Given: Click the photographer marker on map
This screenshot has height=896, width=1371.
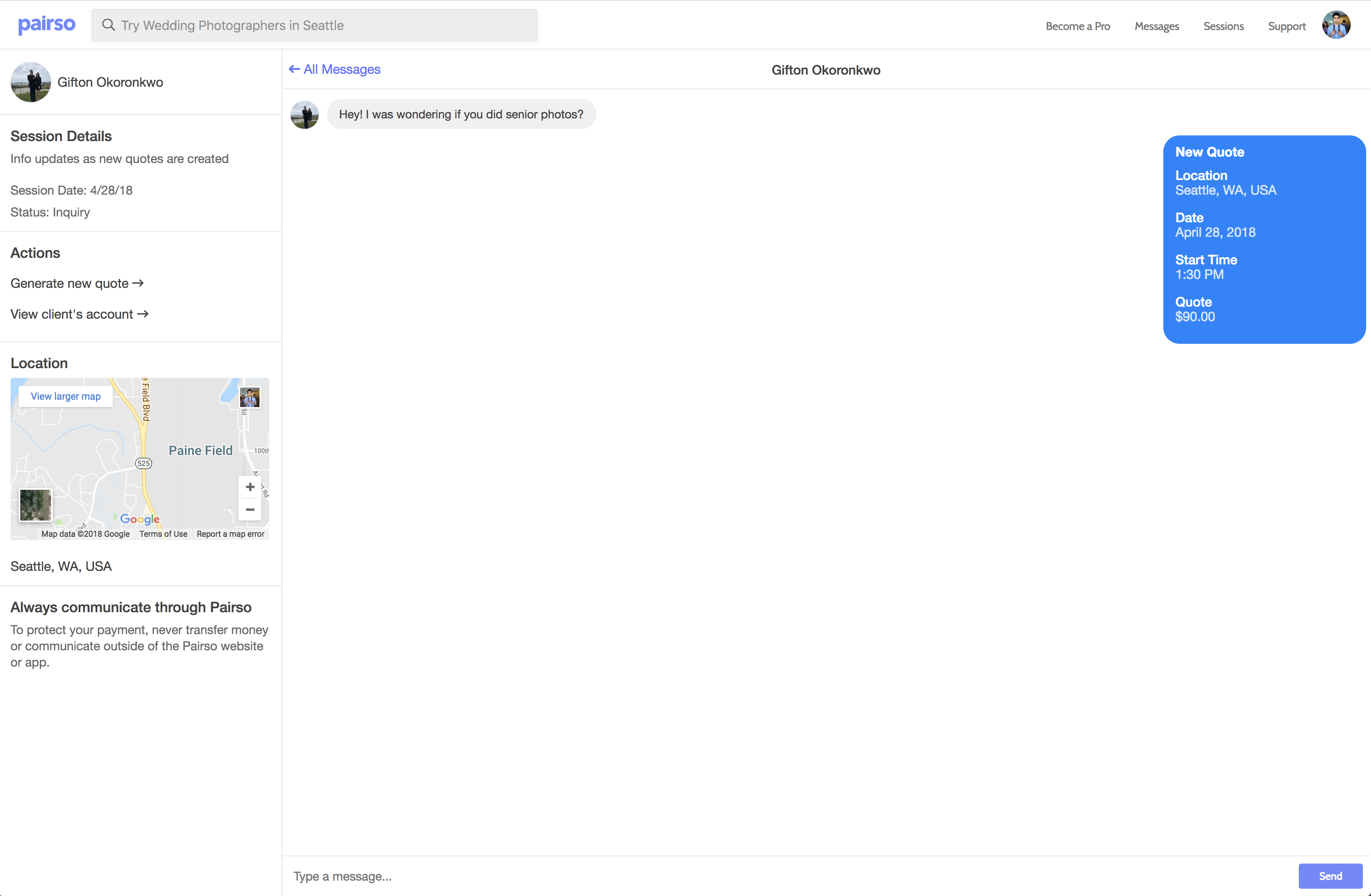Looking at the screenshot, I should tap(249, 397).
